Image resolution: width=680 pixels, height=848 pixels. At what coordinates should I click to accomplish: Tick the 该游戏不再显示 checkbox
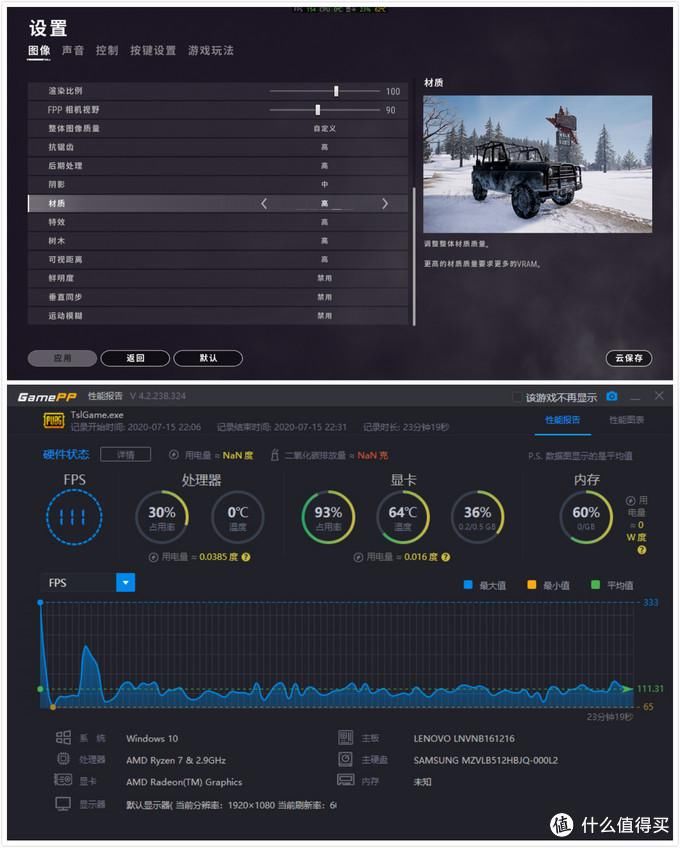pos(517,397)
